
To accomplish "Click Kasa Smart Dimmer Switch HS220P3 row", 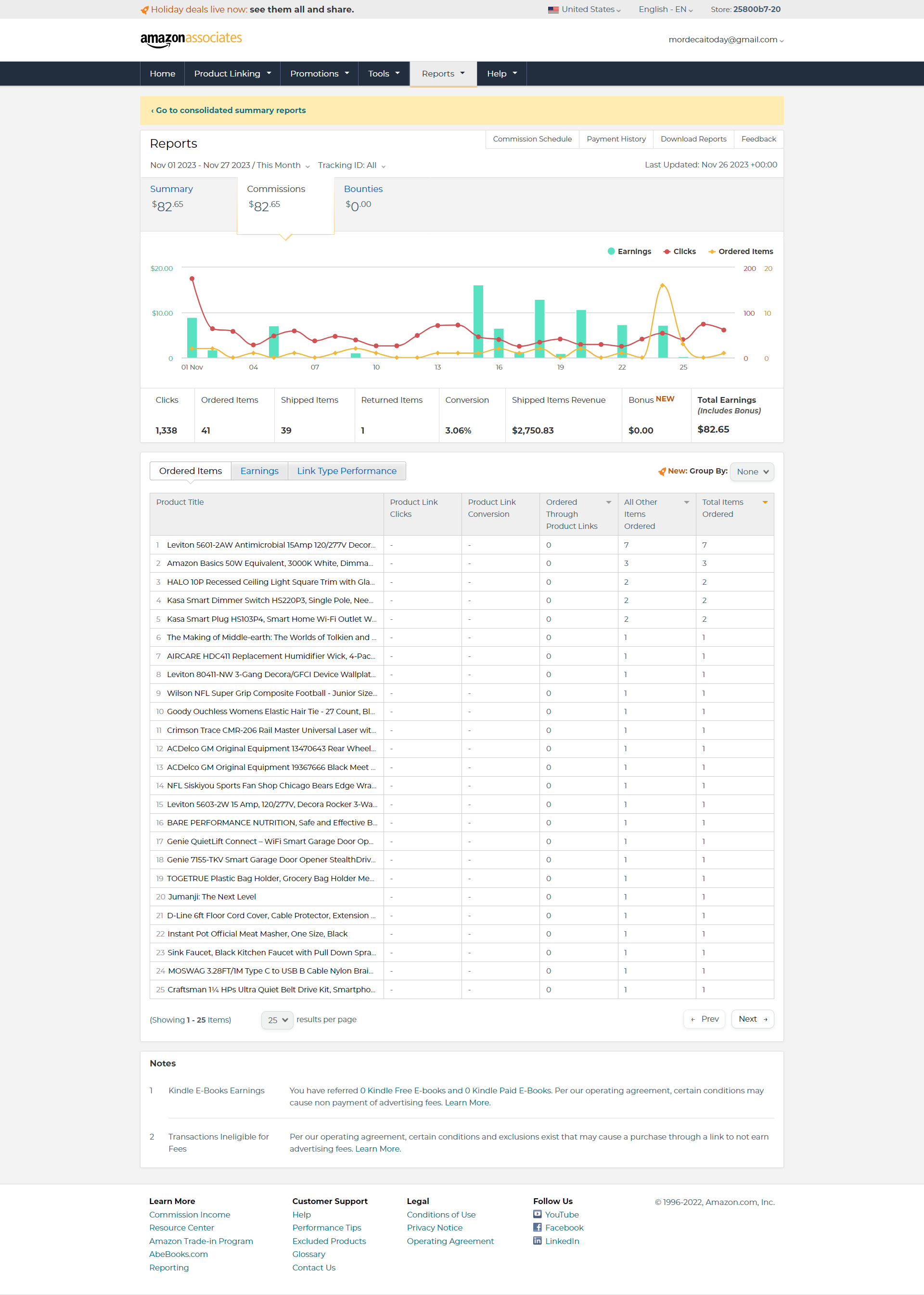I will tap(462, 600).
